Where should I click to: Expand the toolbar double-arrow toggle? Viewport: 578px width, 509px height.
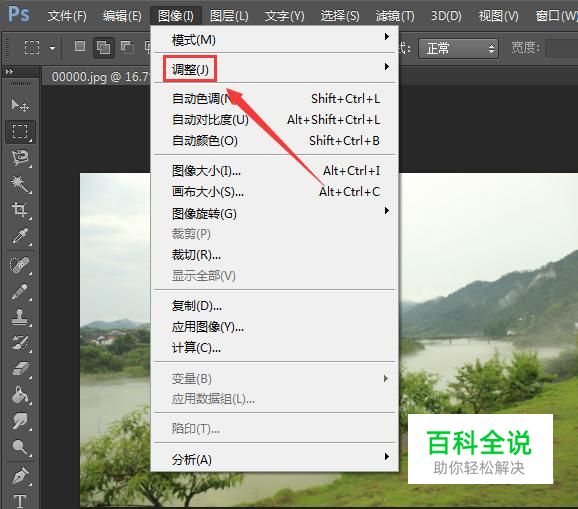point(9,71)
